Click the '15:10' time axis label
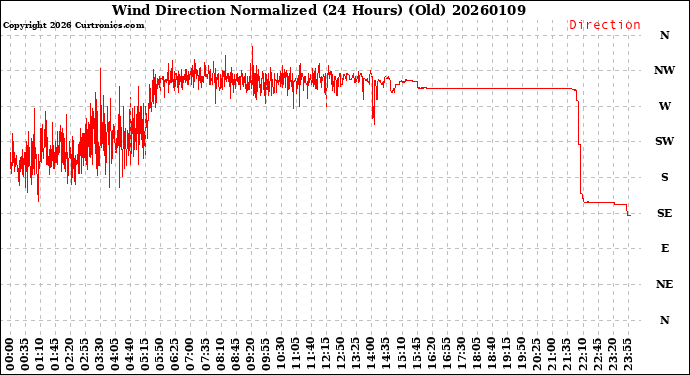The width and height of the screenshot is (690, 375). (x=402, y=354)
